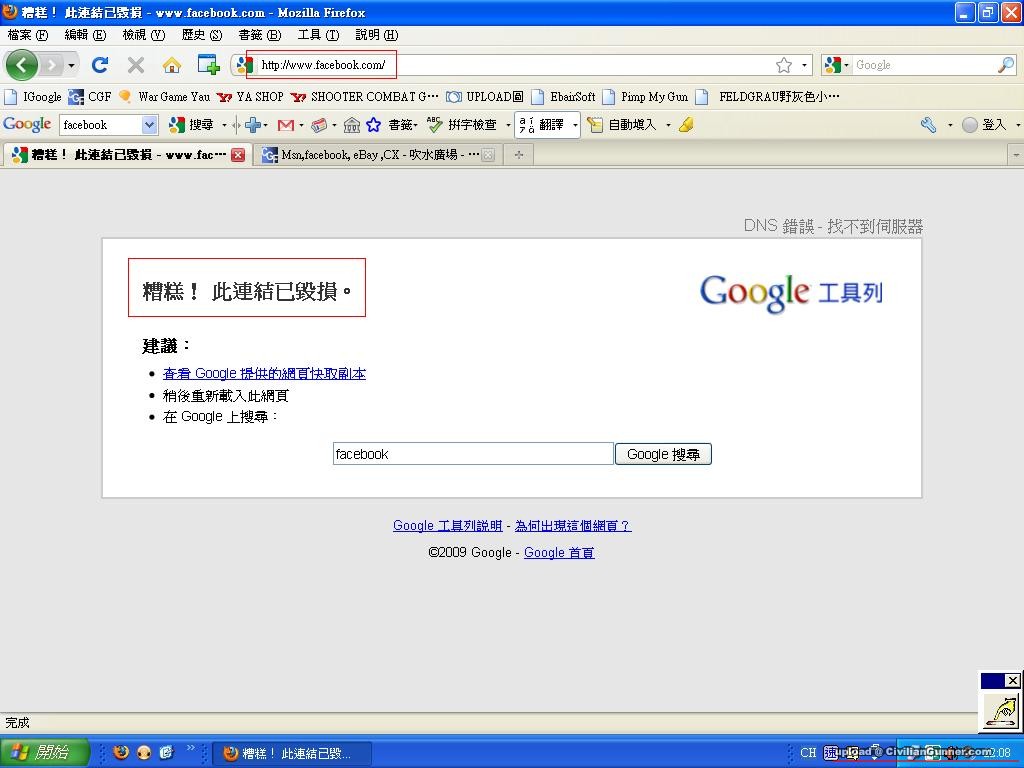This screenshot has width=1024, height=768.
Task: Bookmark page with the star icon
Action: (x=784, y=65)
